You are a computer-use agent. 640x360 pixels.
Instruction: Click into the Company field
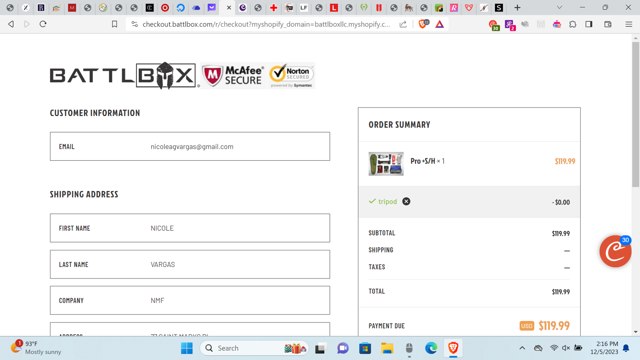point(190,300)
